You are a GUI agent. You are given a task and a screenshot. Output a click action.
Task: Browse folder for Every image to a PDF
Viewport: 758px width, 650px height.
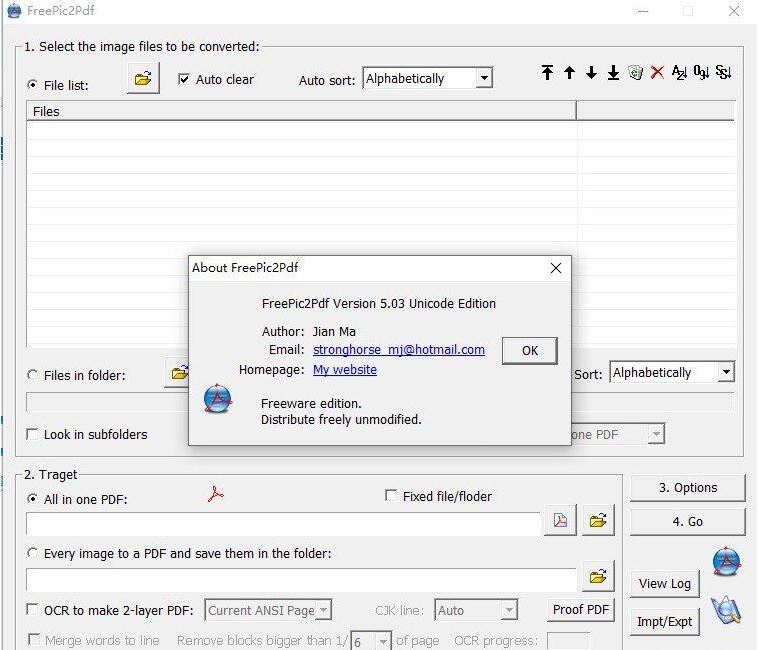click(x=598, y=576)
